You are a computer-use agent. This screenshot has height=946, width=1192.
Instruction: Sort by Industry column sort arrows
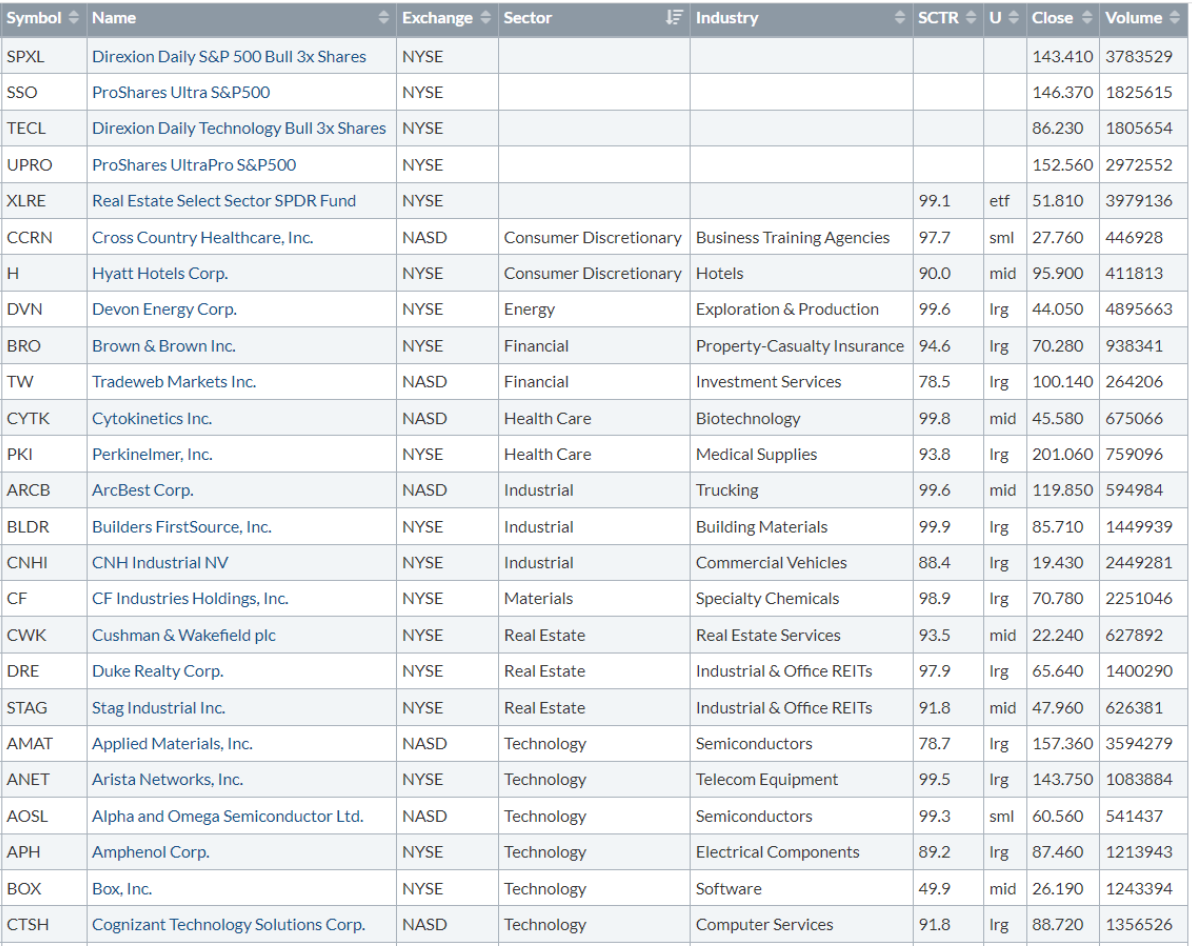[x=900, y=17]
